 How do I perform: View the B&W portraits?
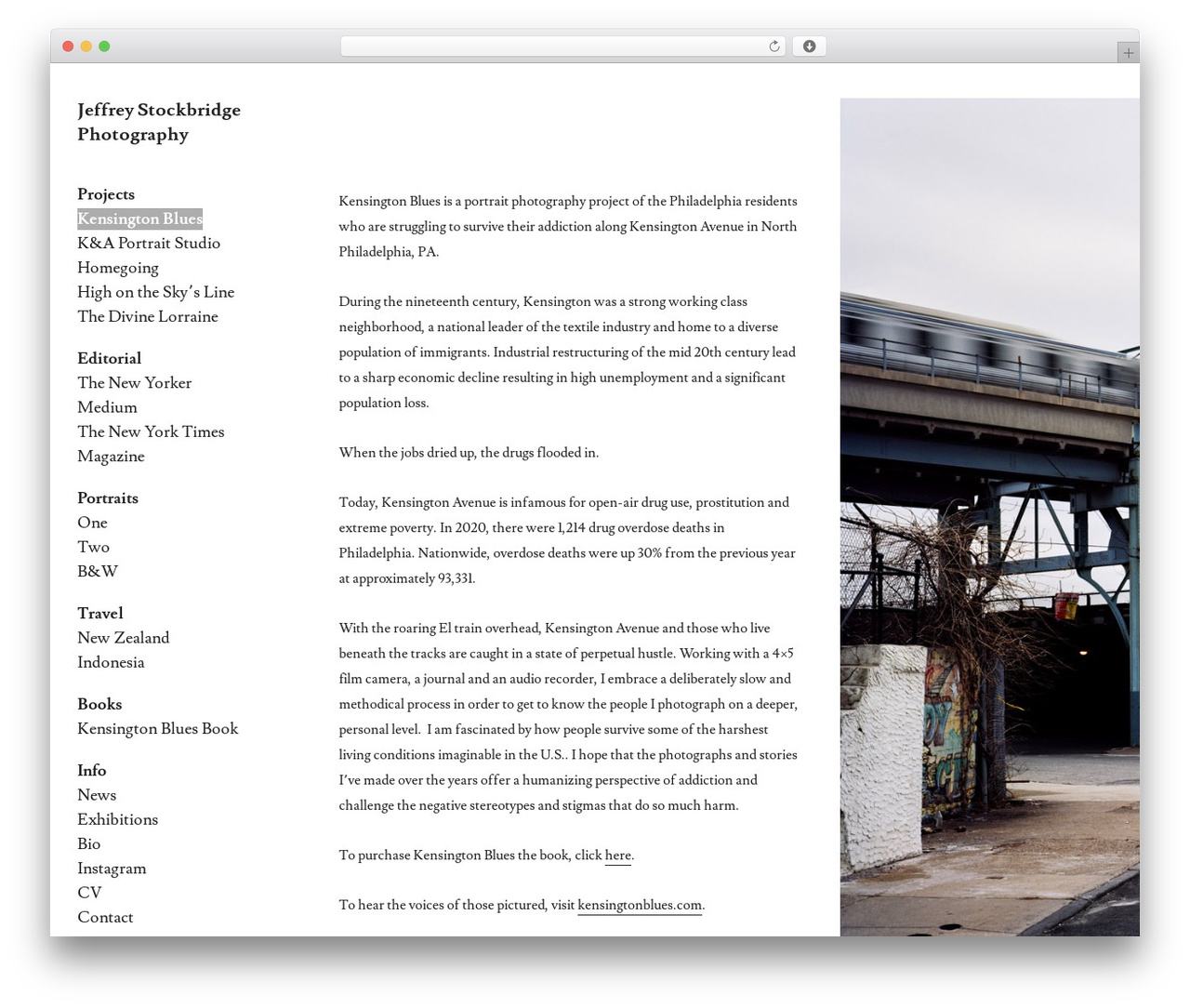click(98, 571)
